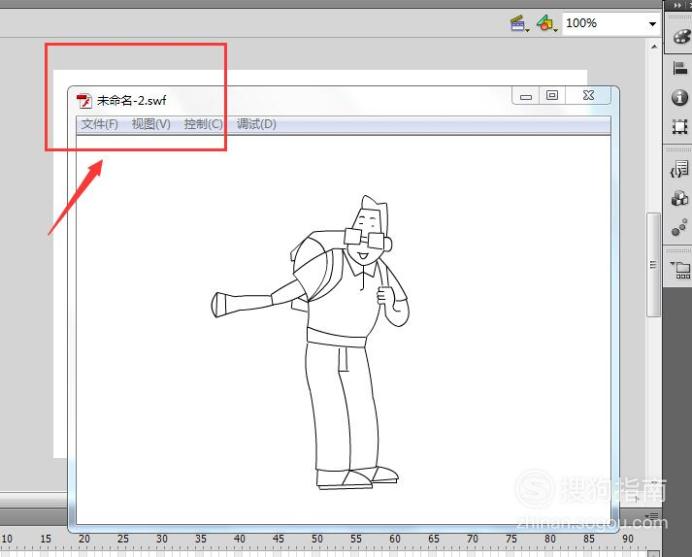This screenshot has height=557, width=692.
Task: Open the stage zoom dropdown arrow
Action: [652, 24]
